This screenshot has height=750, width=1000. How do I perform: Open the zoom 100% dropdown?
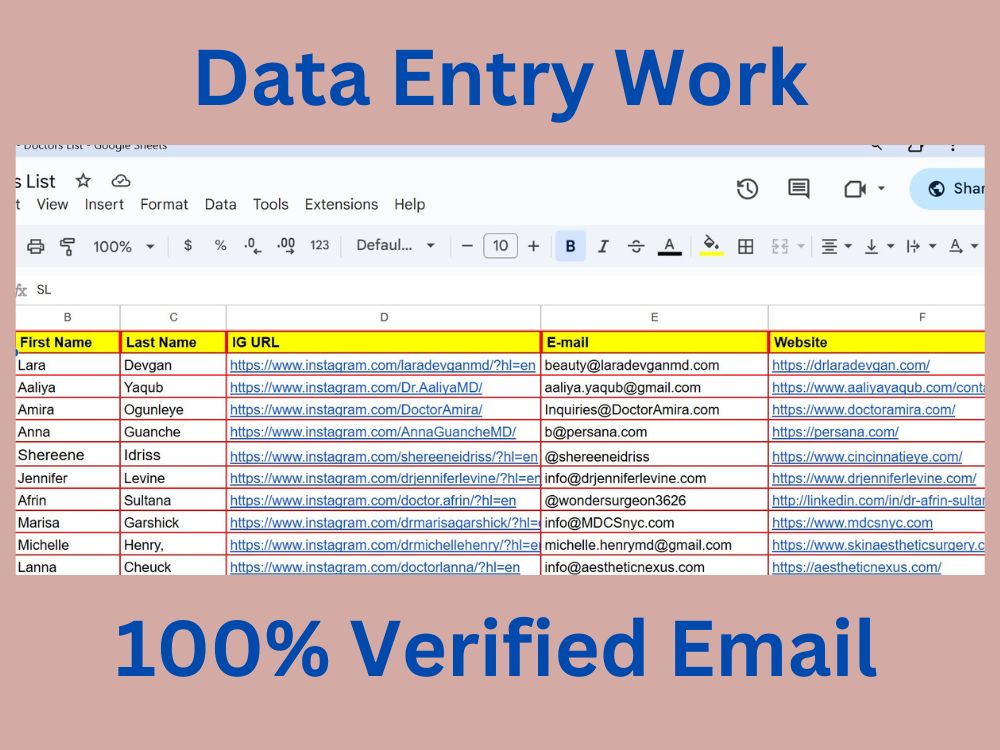tap(124, 246)
